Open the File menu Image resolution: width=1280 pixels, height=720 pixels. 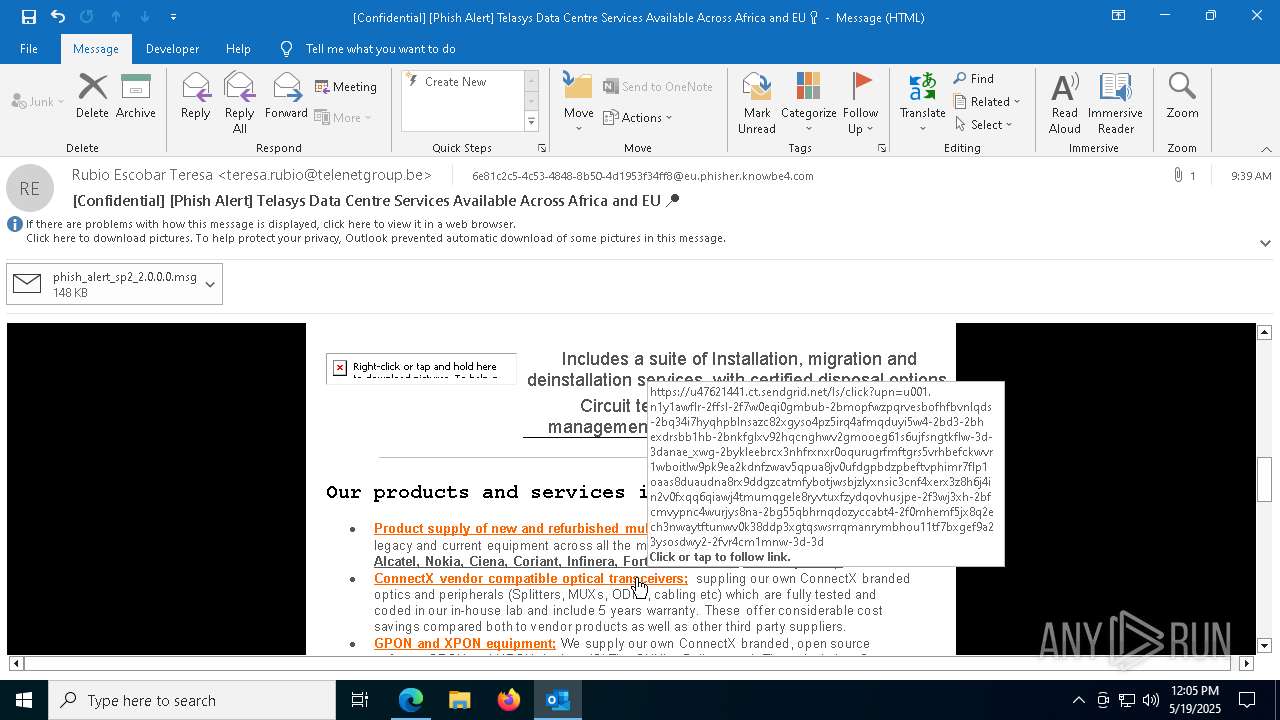coord(29,49)
